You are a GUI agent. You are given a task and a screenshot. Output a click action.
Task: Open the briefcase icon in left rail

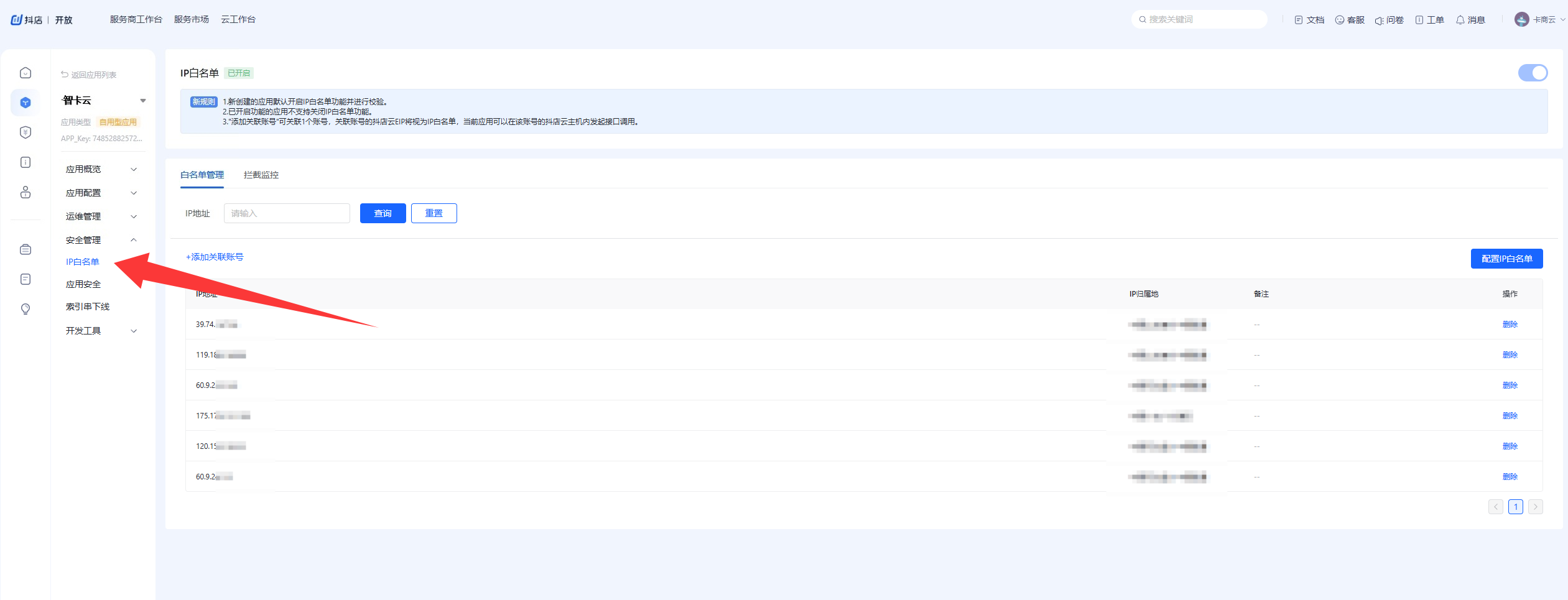coord(26,249)
